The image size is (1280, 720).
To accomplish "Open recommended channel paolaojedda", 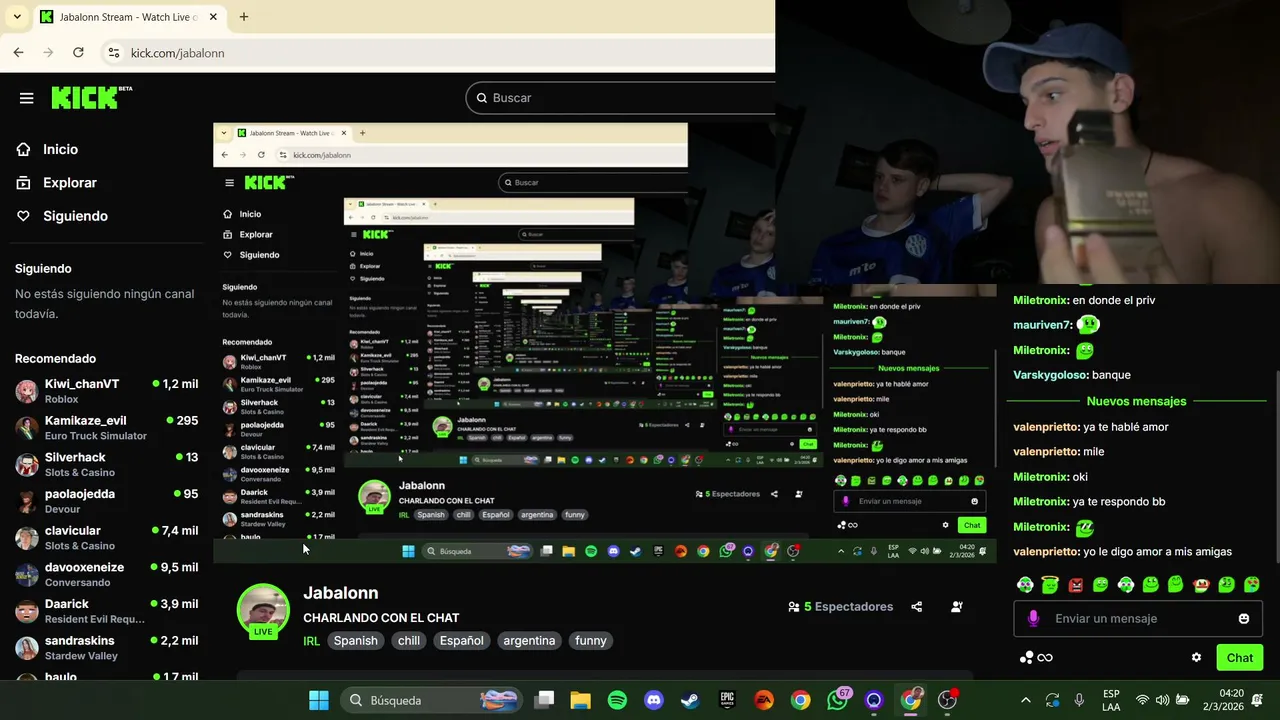I will pyautogui.click(x=106, y=501).
